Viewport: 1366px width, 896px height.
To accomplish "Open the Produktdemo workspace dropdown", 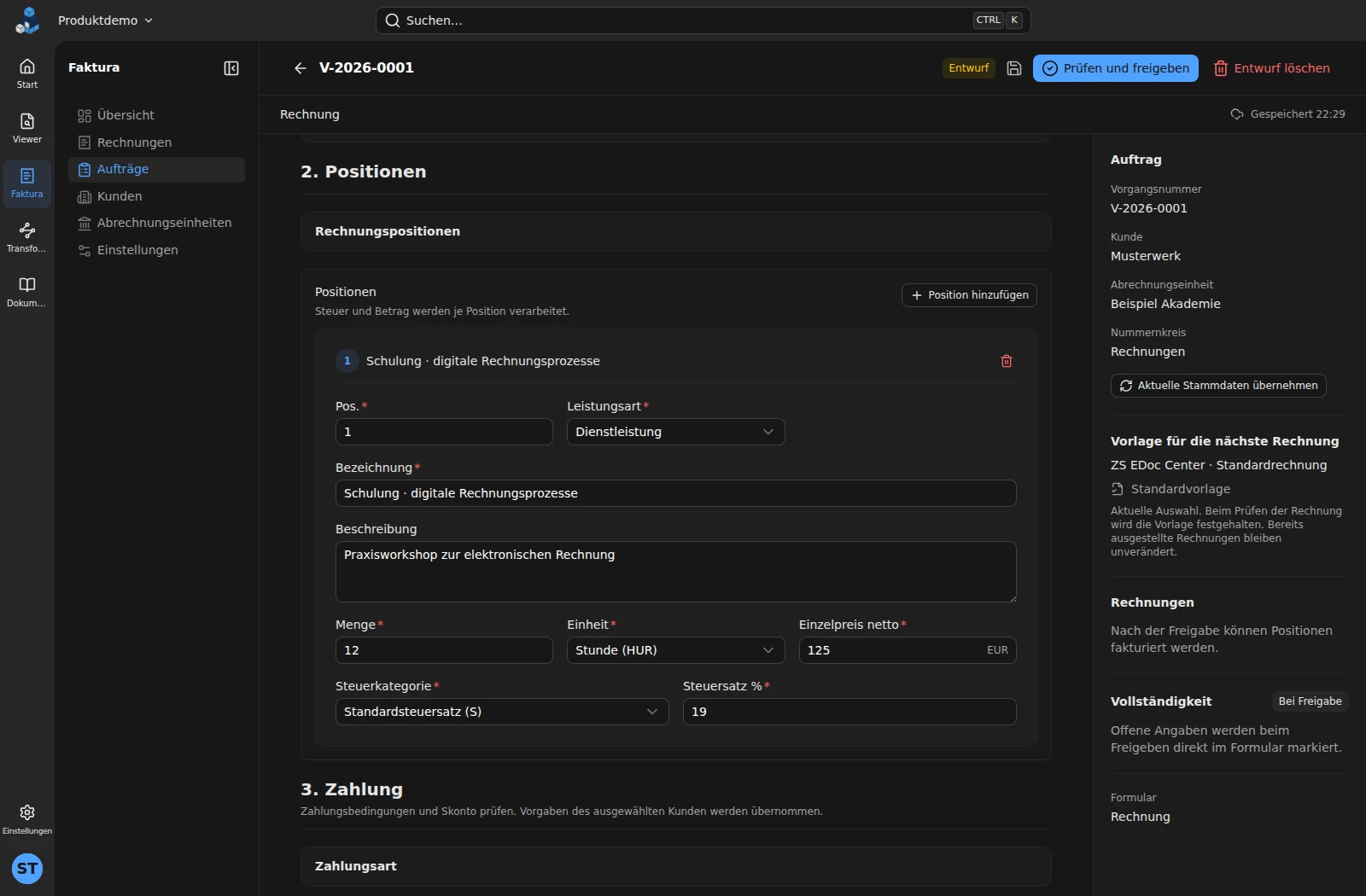I will tap(105, 20).
